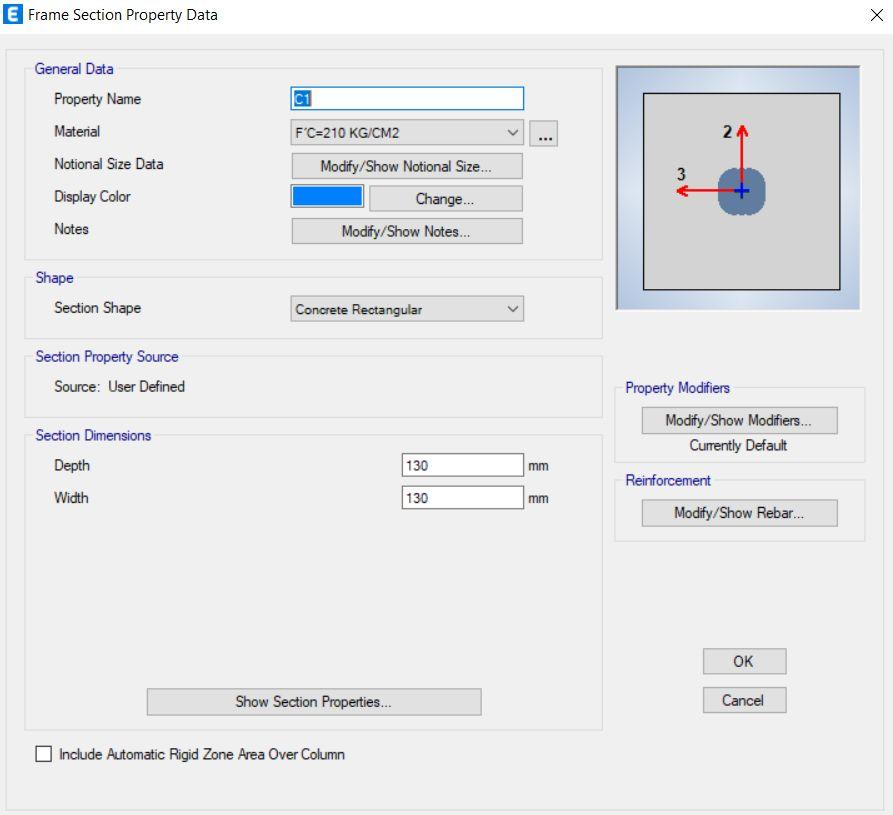Confirm with the OK button
Viewport: 893px width, 815px height.
[x=744, y=661]
